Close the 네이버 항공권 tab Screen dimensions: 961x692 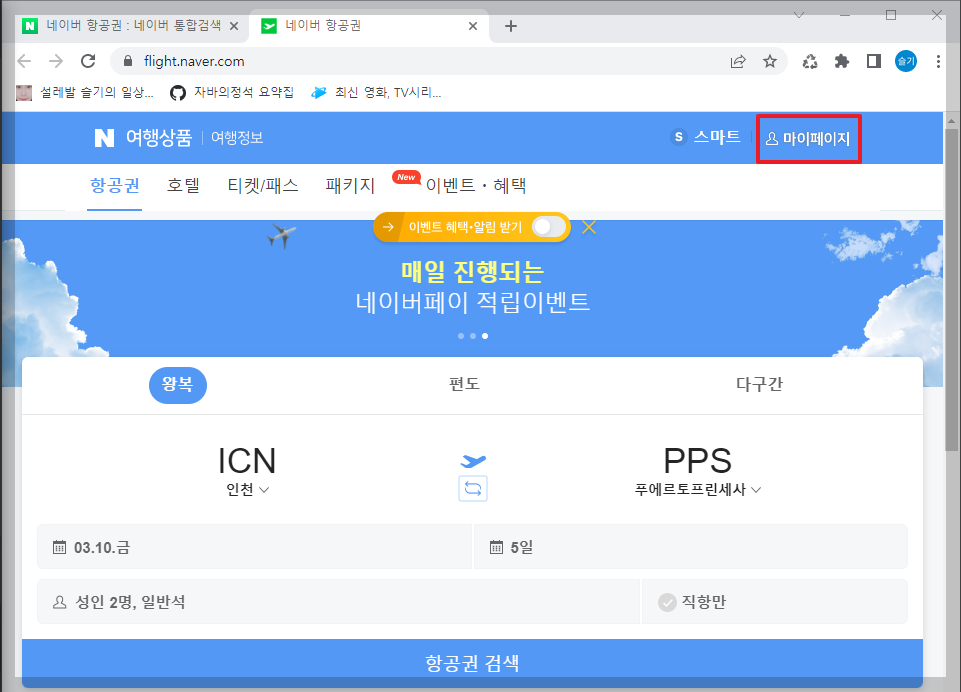tap(473, 26)
